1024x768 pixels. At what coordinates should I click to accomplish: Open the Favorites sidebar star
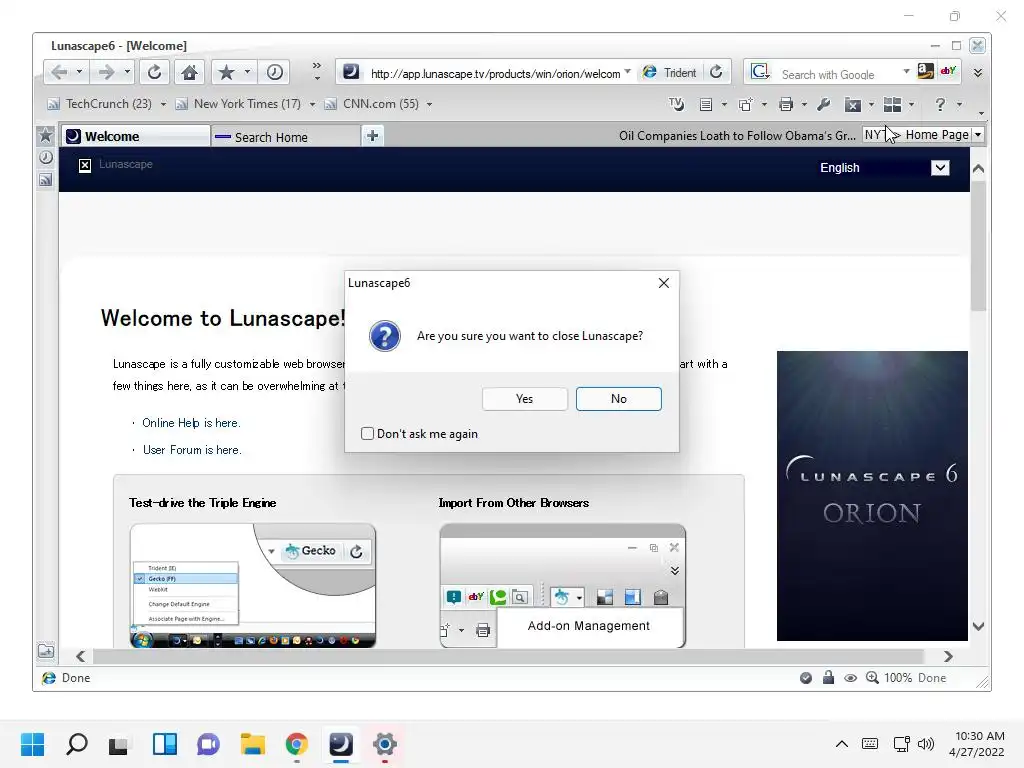point(46,135)
